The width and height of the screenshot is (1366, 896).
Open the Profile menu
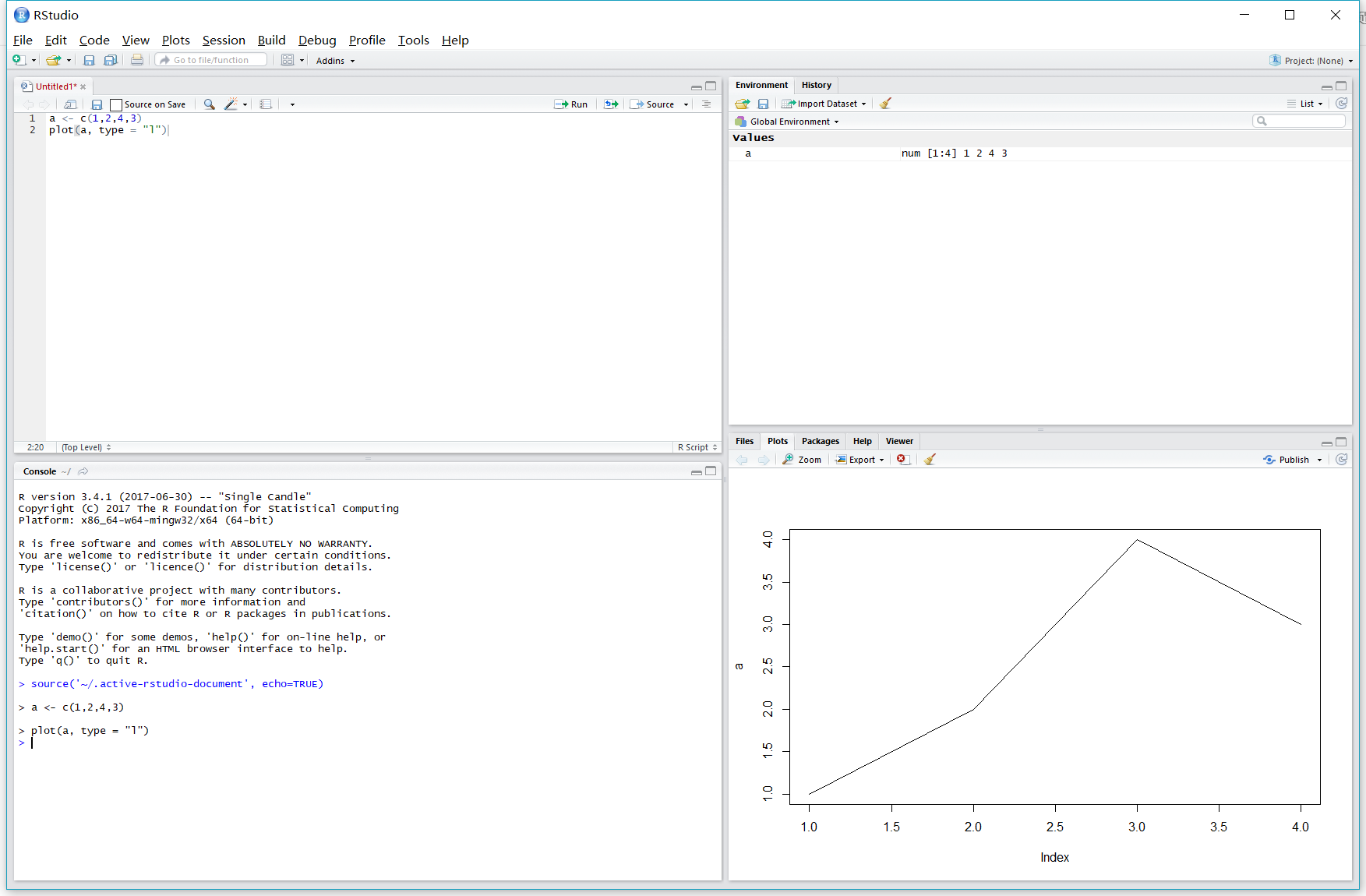367,41
